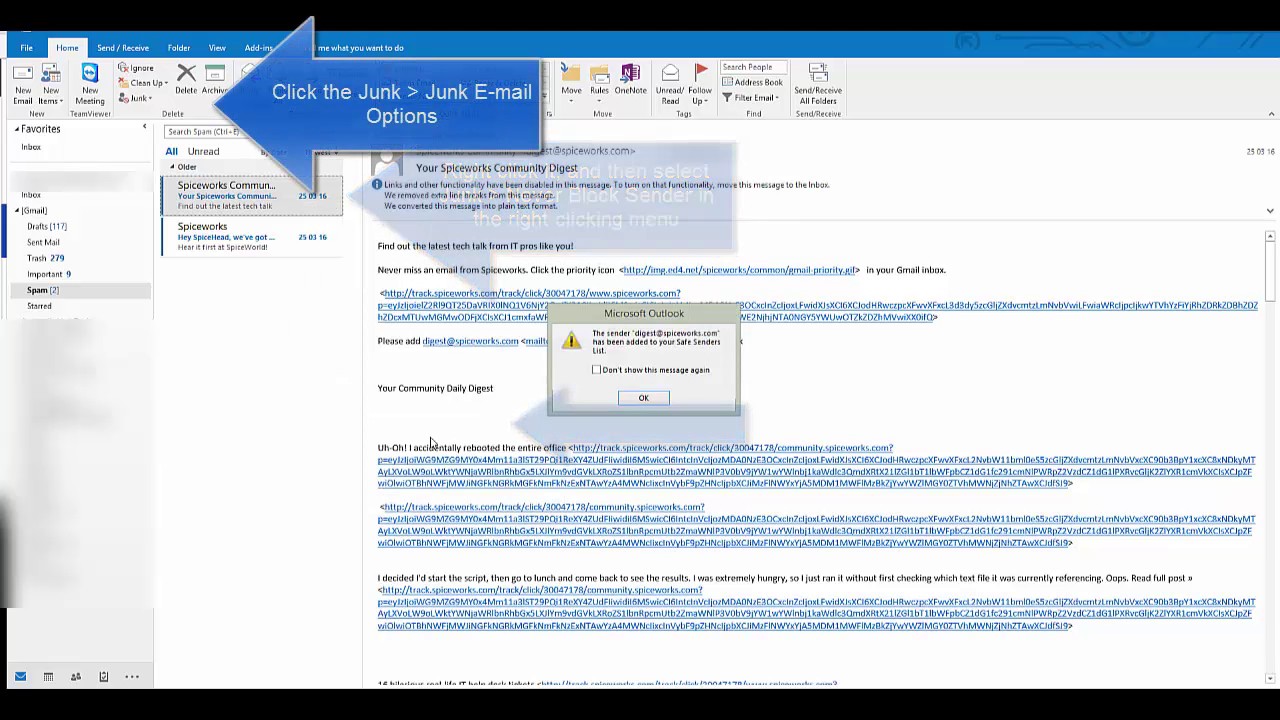Viewport: 1280px width, 720px height.
Task: Switch to the Home tab
Action: 67,47
